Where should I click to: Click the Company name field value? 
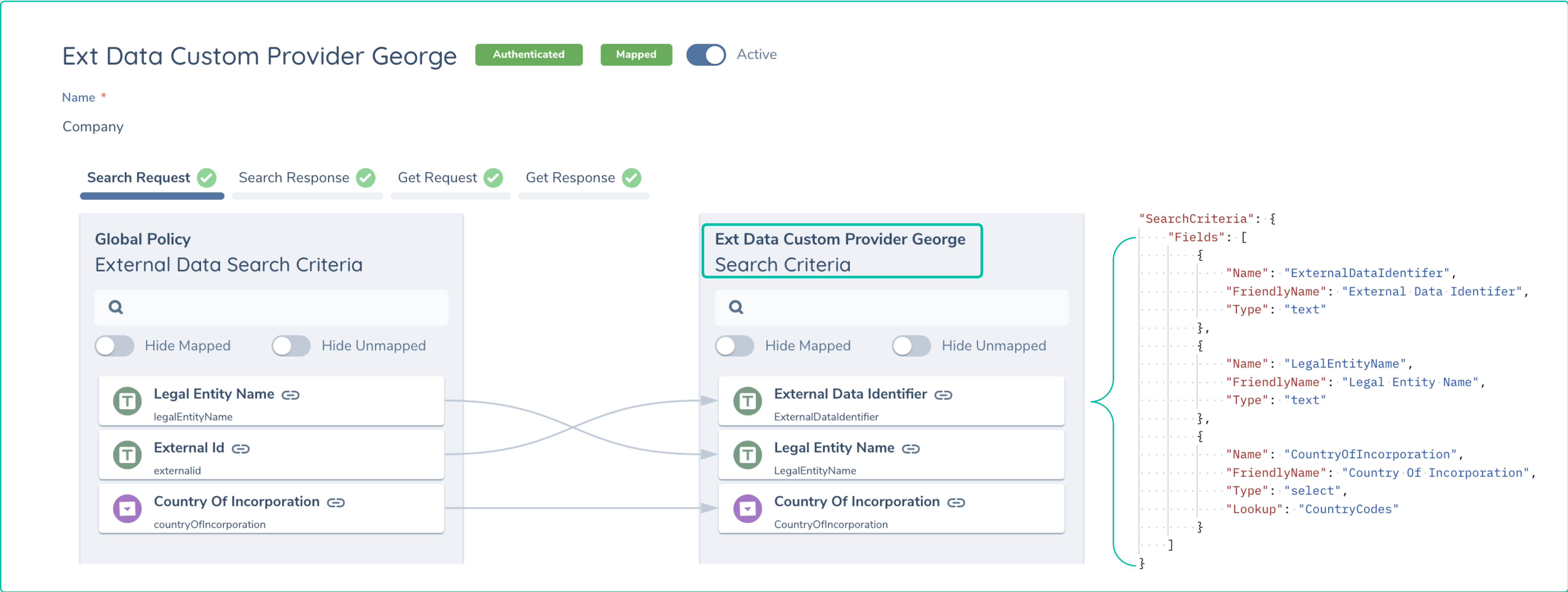coord(93,127)
